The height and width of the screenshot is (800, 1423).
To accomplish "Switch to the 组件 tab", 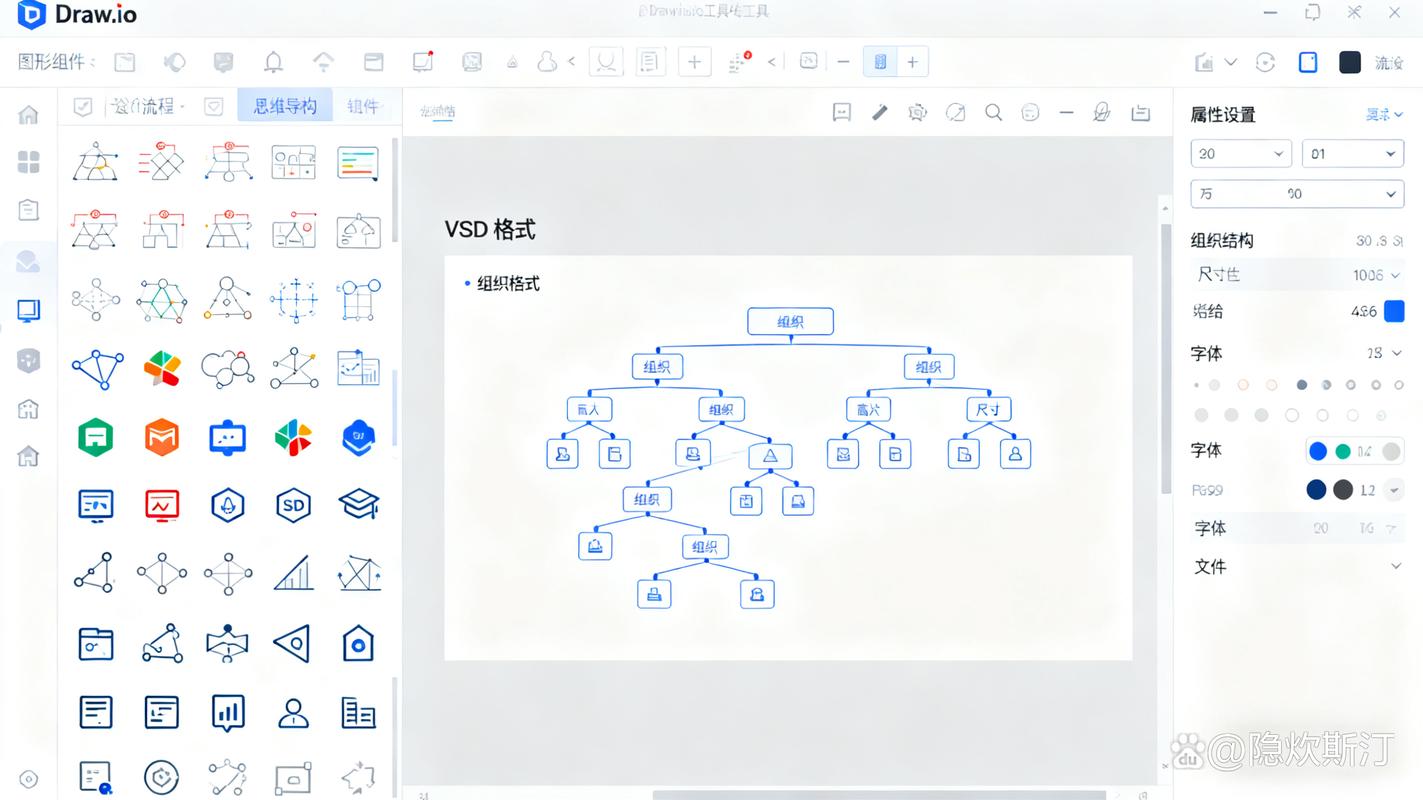I will 363,106.
